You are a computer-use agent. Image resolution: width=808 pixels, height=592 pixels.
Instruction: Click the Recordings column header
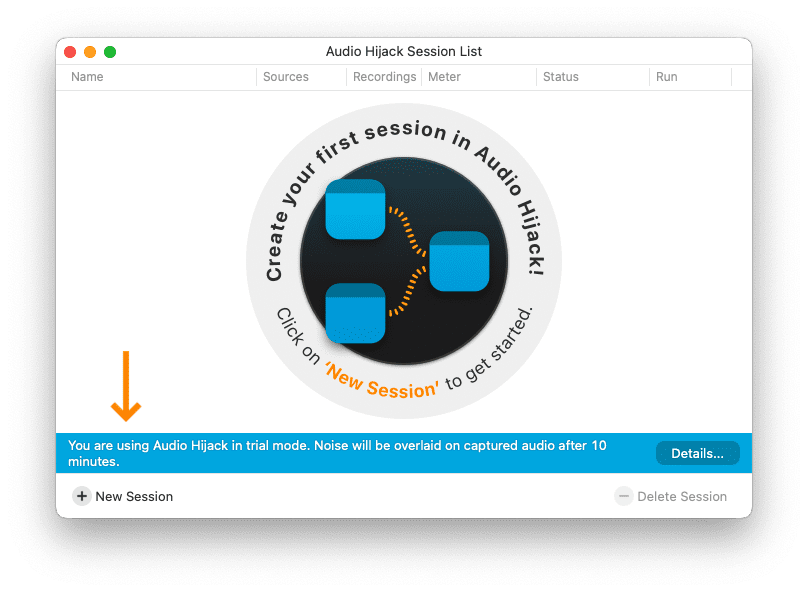coord(384,77)
